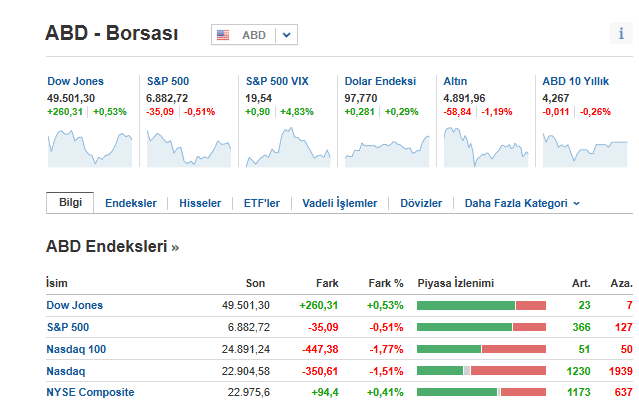The width and height of the screenshot is (639, 414).
Task: Click the info icon at top right
Action: click(x=622, y=34)
